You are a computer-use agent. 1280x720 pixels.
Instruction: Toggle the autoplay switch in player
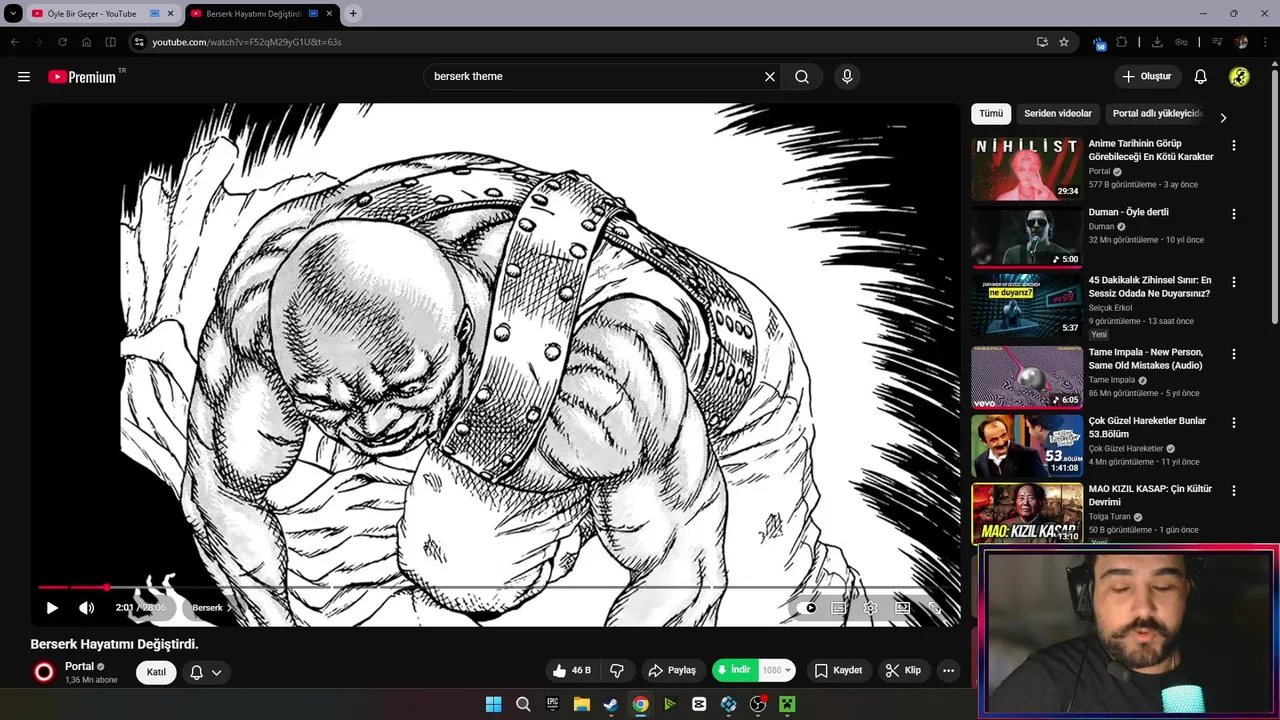[807, 608]
